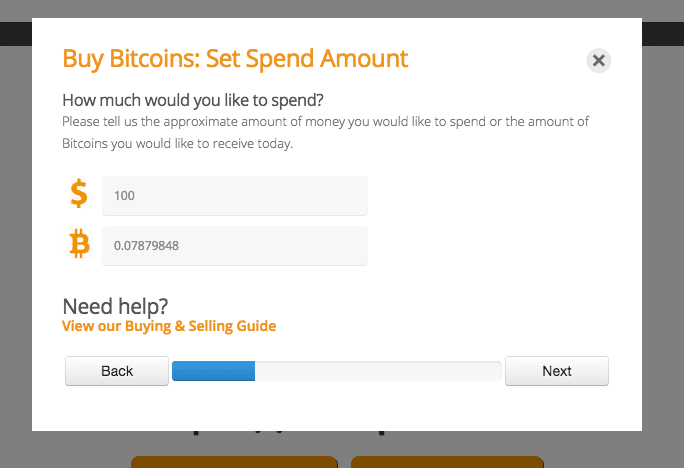Click the dimmed page background left of the dialog
This screenshot has width=684, height=468.
(x=15, y=250)
